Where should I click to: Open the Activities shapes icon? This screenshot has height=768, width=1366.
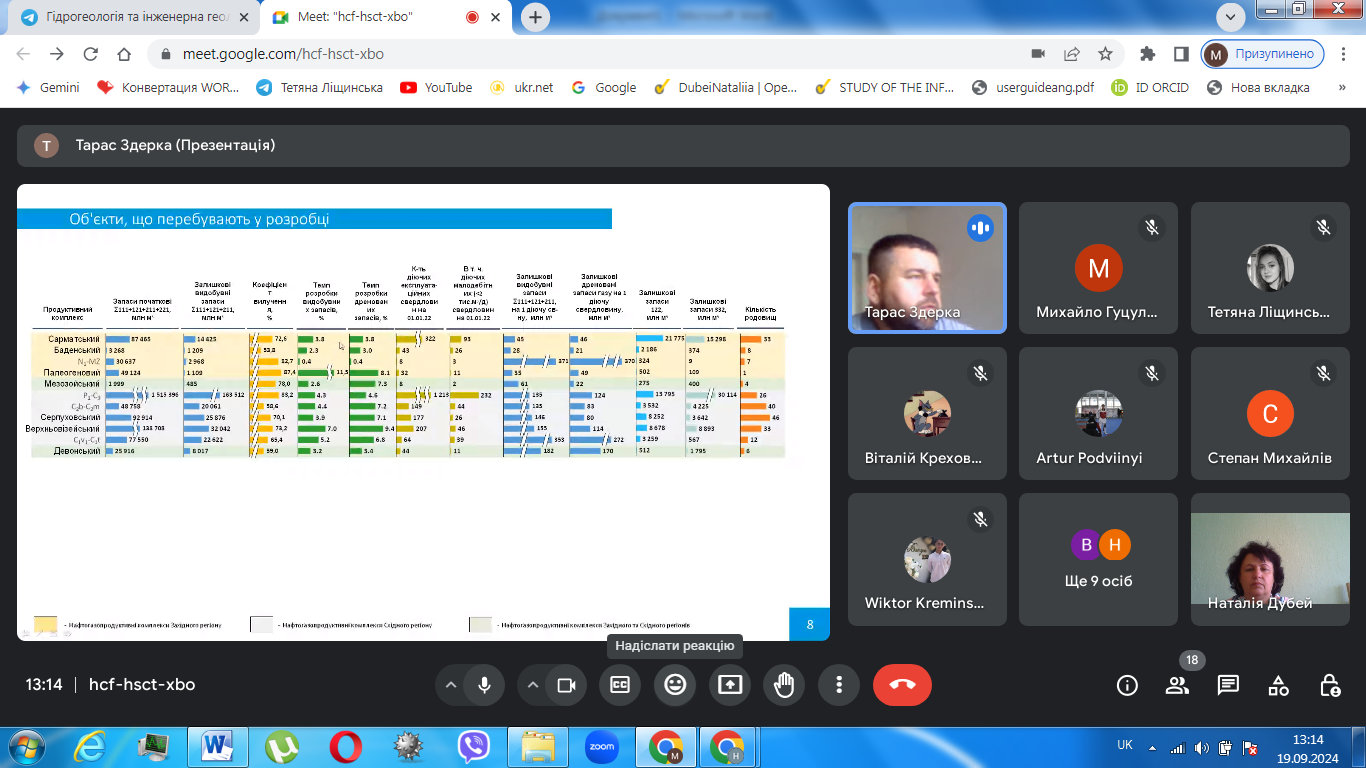click(x=1278, y=685)
